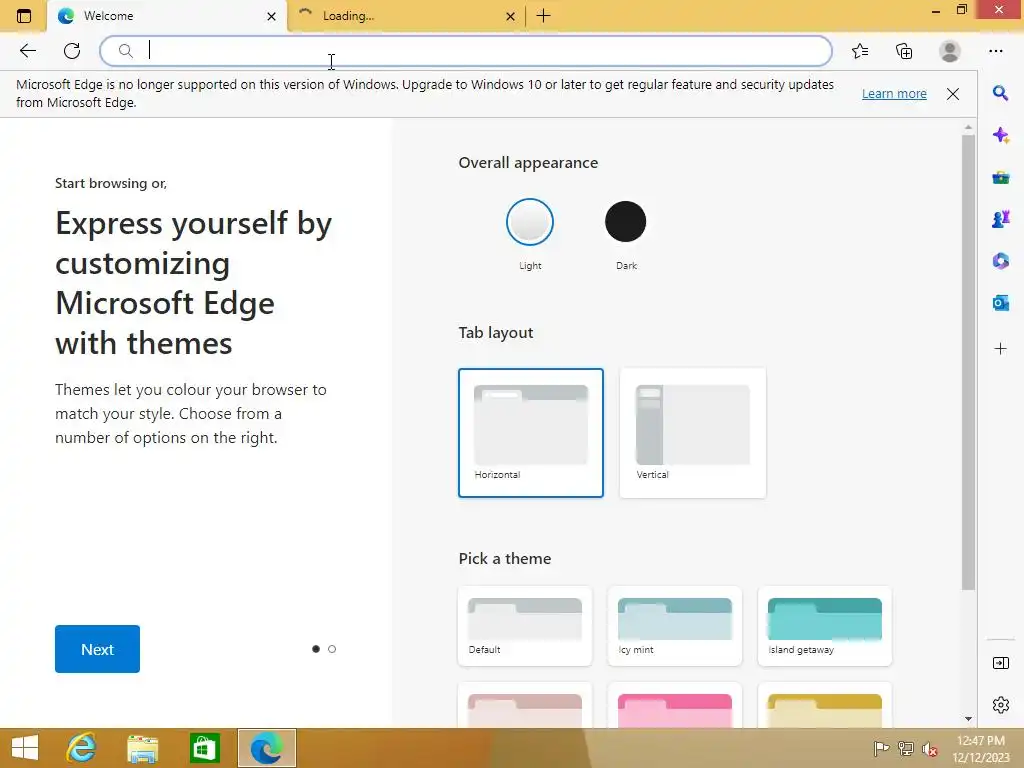The height and width of the screenshot is (768, 1024).
Task: Open the profile avatar icon
Action: coord(950,51)
